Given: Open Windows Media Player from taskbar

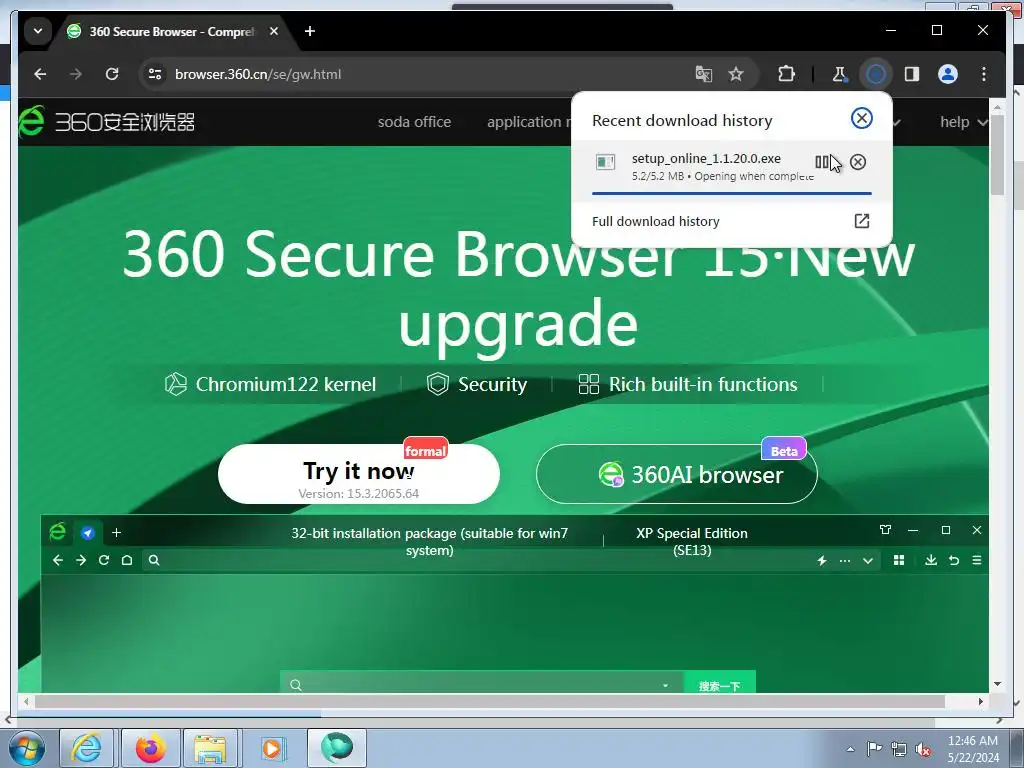Looking at the screenshot, I should click(x=272, y=748).
